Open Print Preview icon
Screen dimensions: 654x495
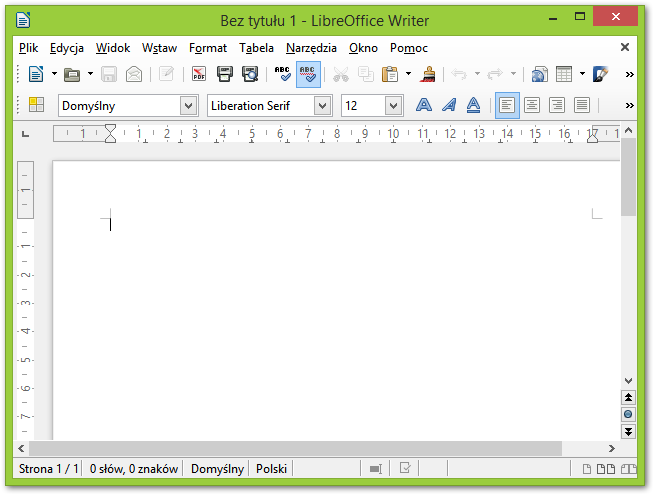click(x=250, y=74)
